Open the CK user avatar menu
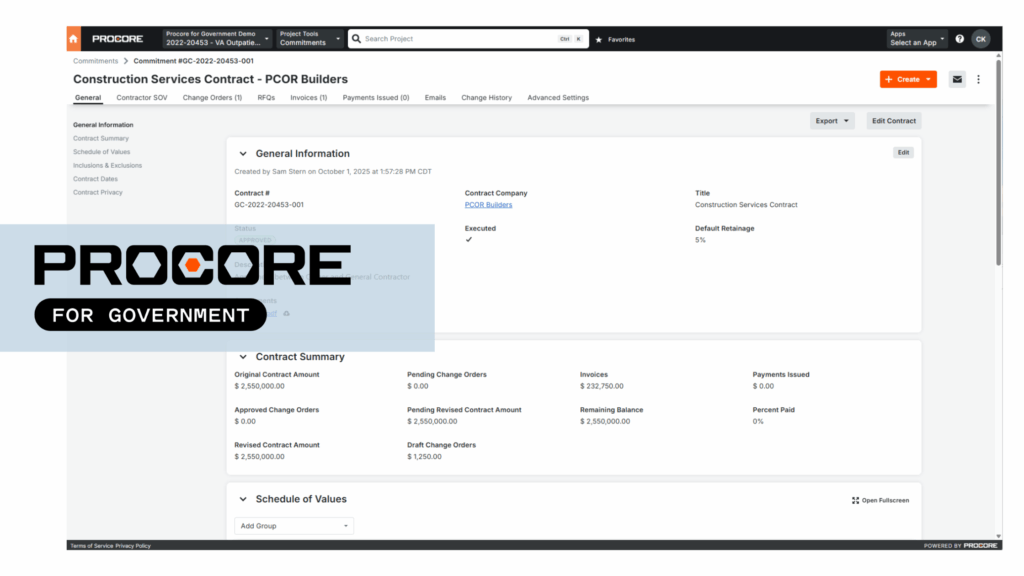 [981, 39]
